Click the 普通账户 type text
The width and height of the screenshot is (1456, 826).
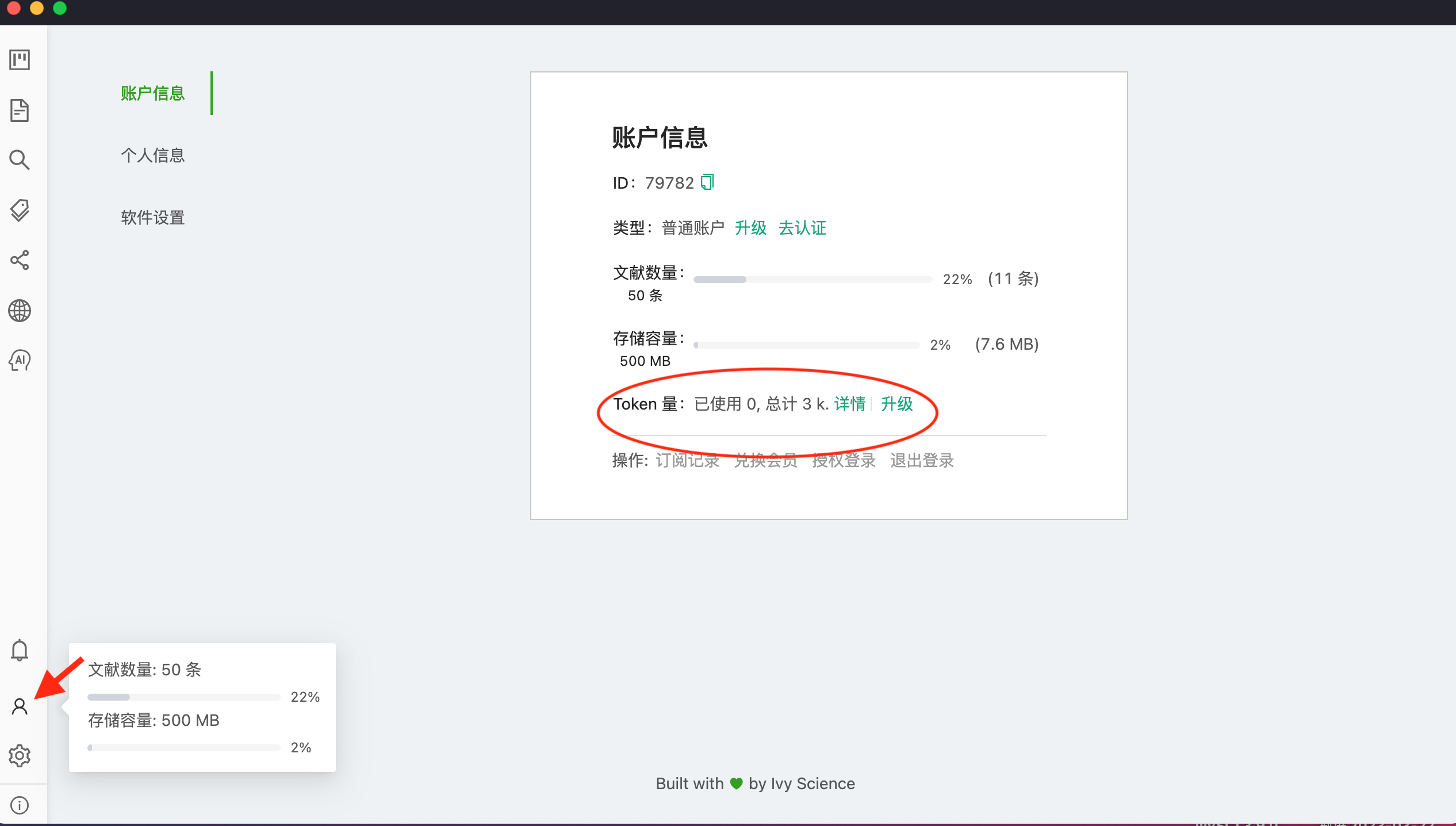(693, 228)
